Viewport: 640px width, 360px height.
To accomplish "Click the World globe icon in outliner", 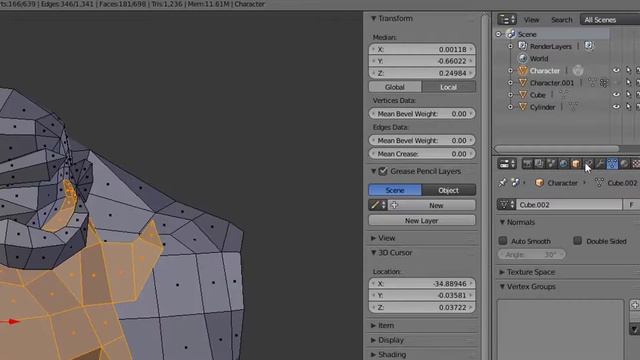I will coord(522,58).
